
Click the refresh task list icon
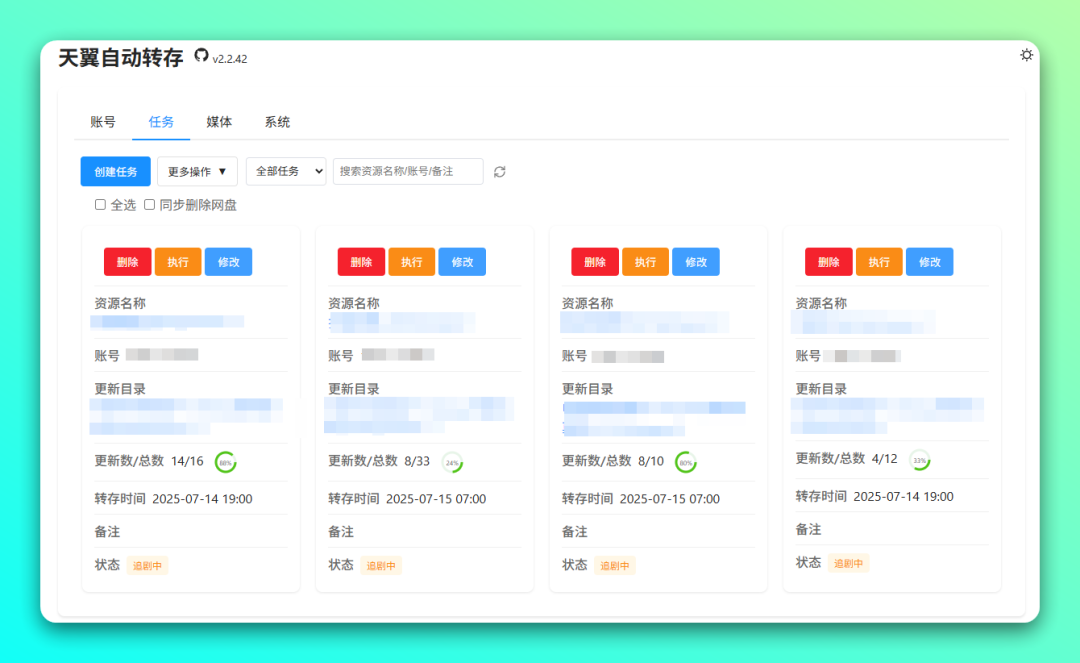tap(500, 172)
